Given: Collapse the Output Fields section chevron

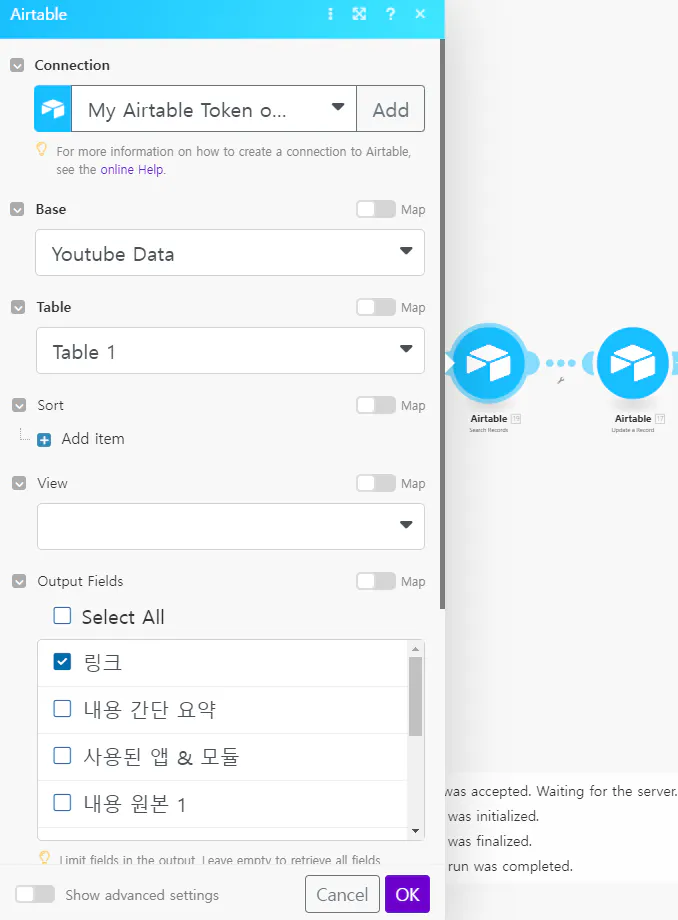Looking at the screenshot, I should (19, 581).
